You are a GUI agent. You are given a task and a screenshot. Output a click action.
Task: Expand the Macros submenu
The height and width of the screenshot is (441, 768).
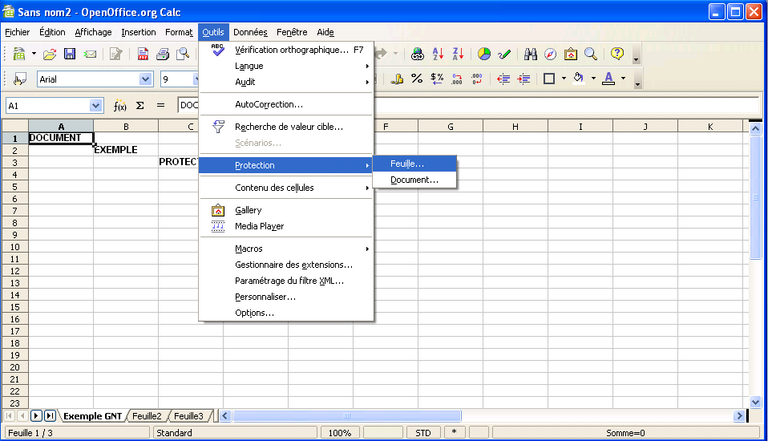tap(286, 248)
